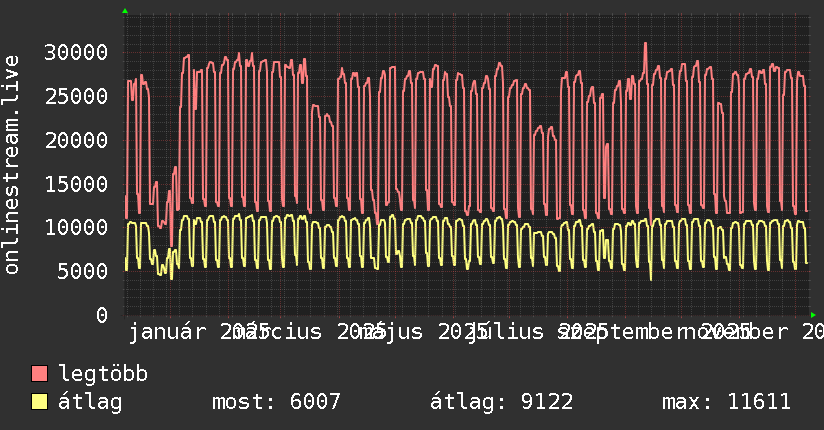Click the január 2025 x-axis label

200,332
